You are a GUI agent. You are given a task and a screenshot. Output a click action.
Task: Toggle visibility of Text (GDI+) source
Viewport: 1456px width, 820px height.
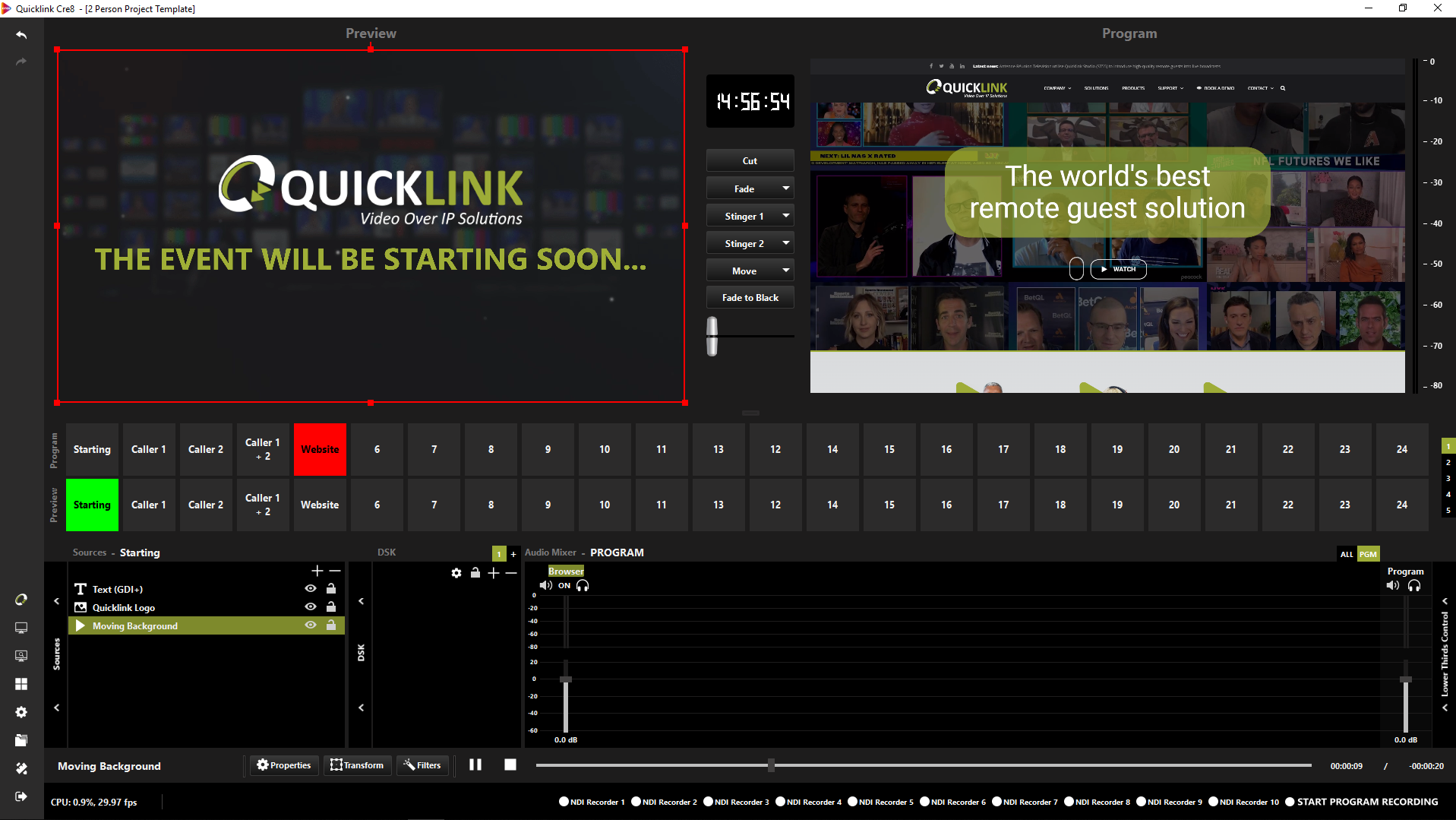coord(311,588)
